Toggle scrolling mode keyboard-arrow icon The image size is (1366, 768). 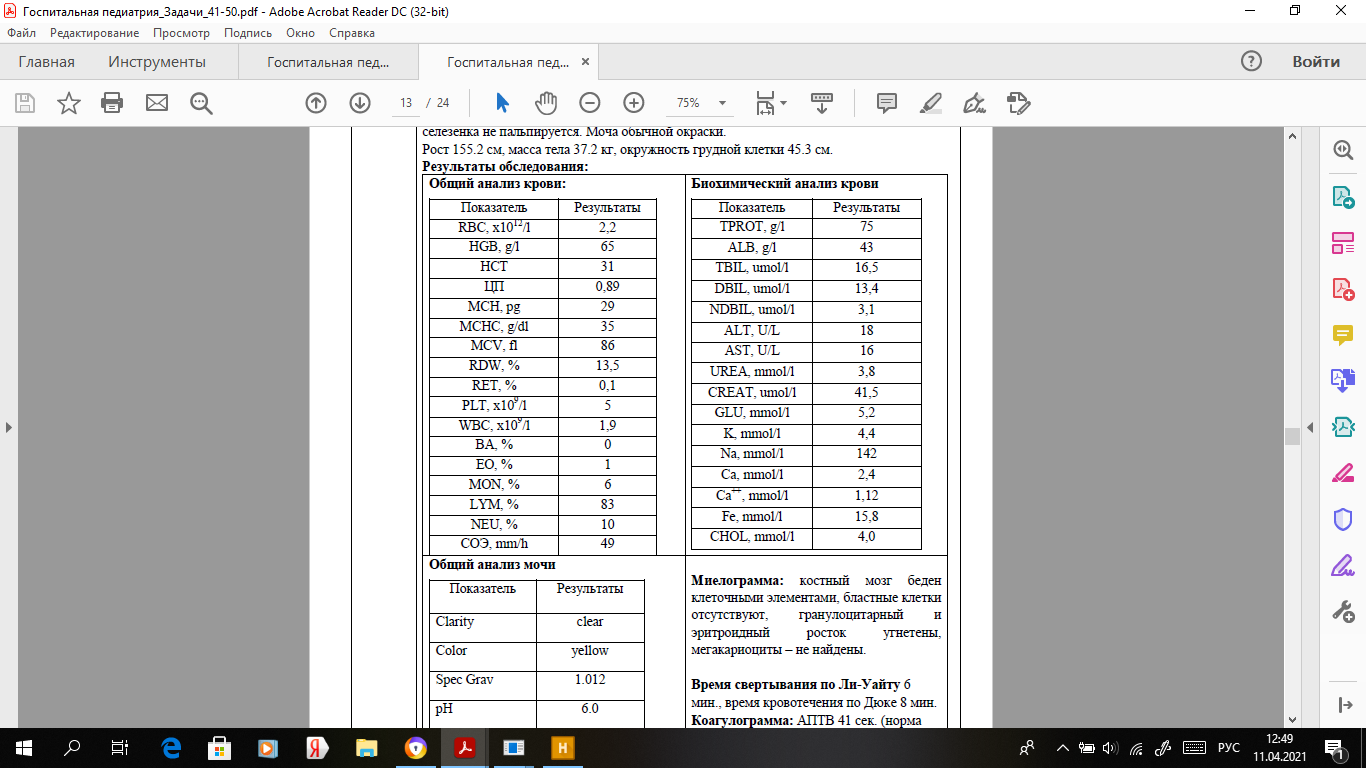pyautogui.click(x=822, y=103)
